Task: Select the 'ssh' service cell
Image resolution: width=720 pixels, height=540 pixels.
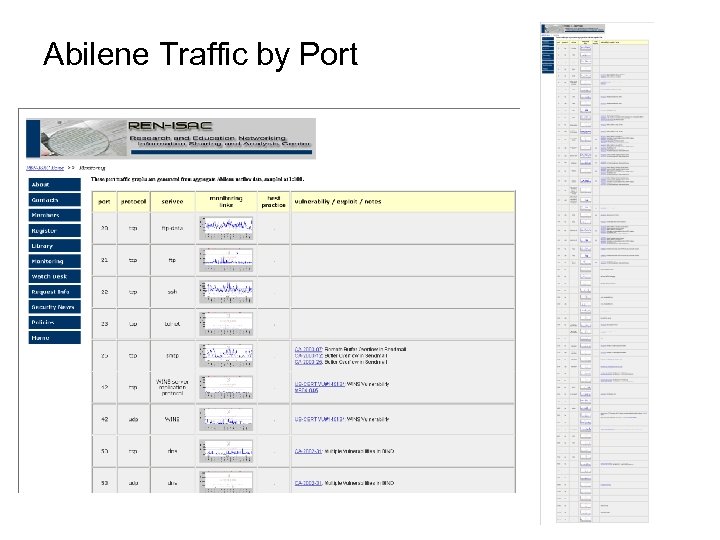Action: tap(173, 292)
